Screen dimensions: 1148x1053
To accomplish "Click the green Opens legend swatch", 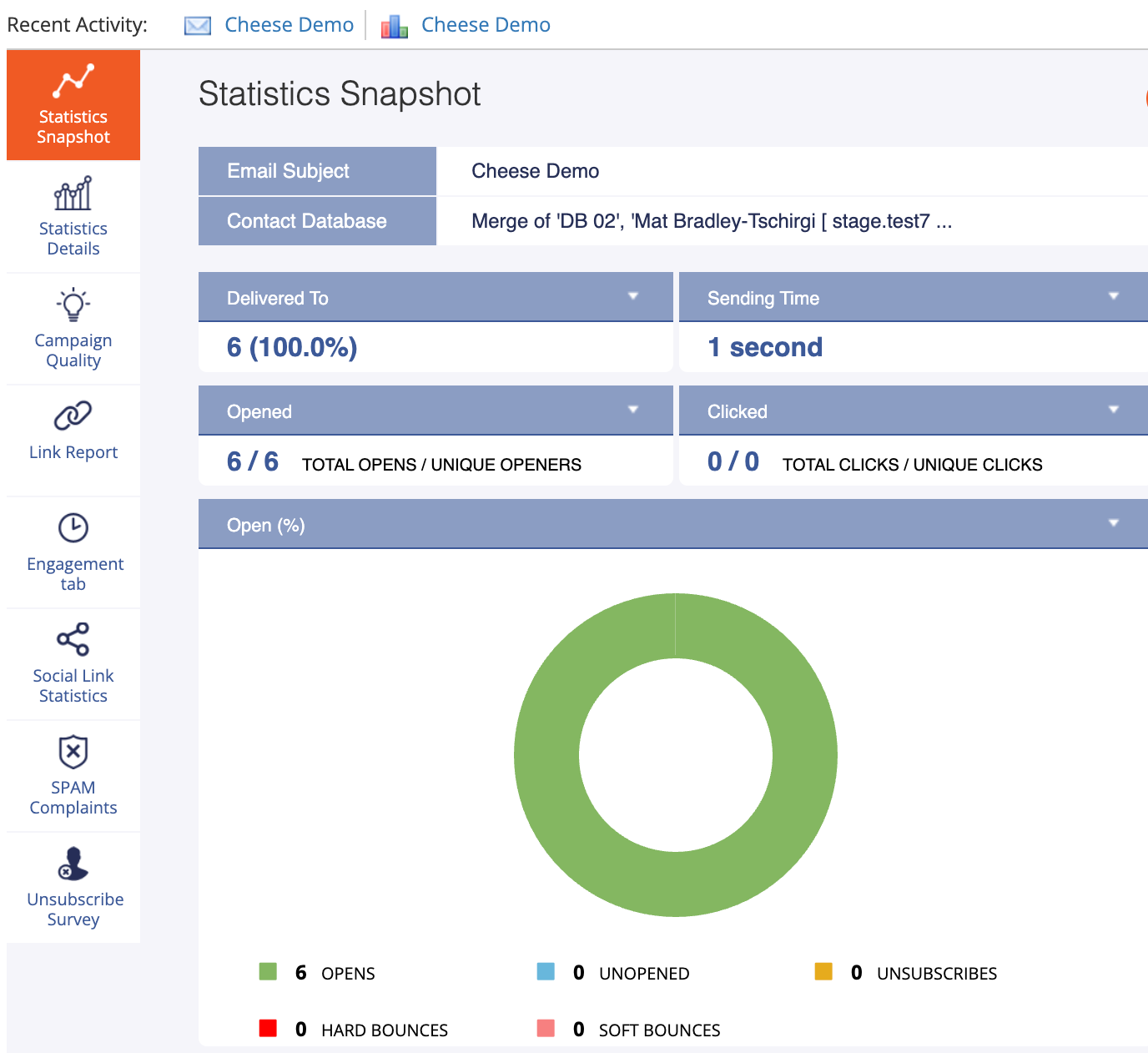I will pos(268,971).
